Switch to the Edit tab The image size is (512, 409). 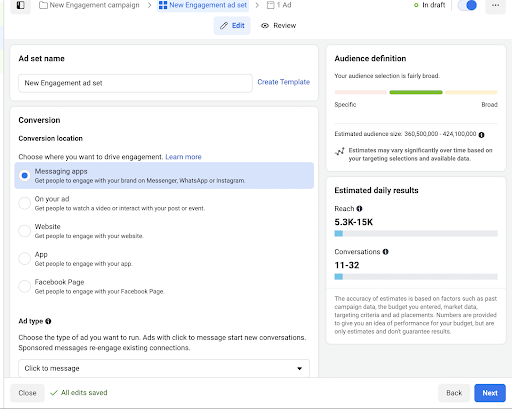click(x=232, y=26)
